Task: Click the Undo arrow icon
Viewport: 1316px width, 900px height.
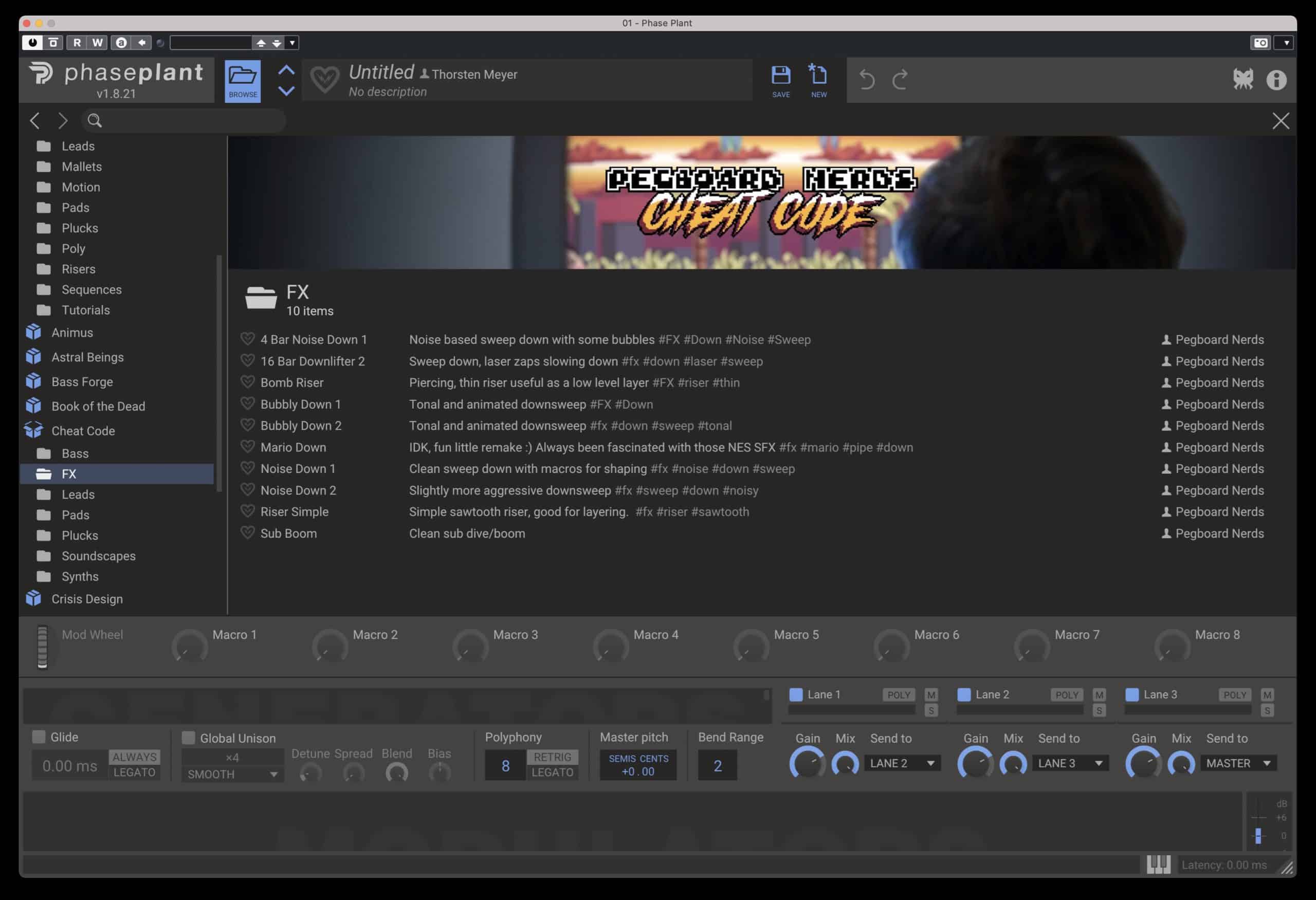Action: [x=867, y=79]
